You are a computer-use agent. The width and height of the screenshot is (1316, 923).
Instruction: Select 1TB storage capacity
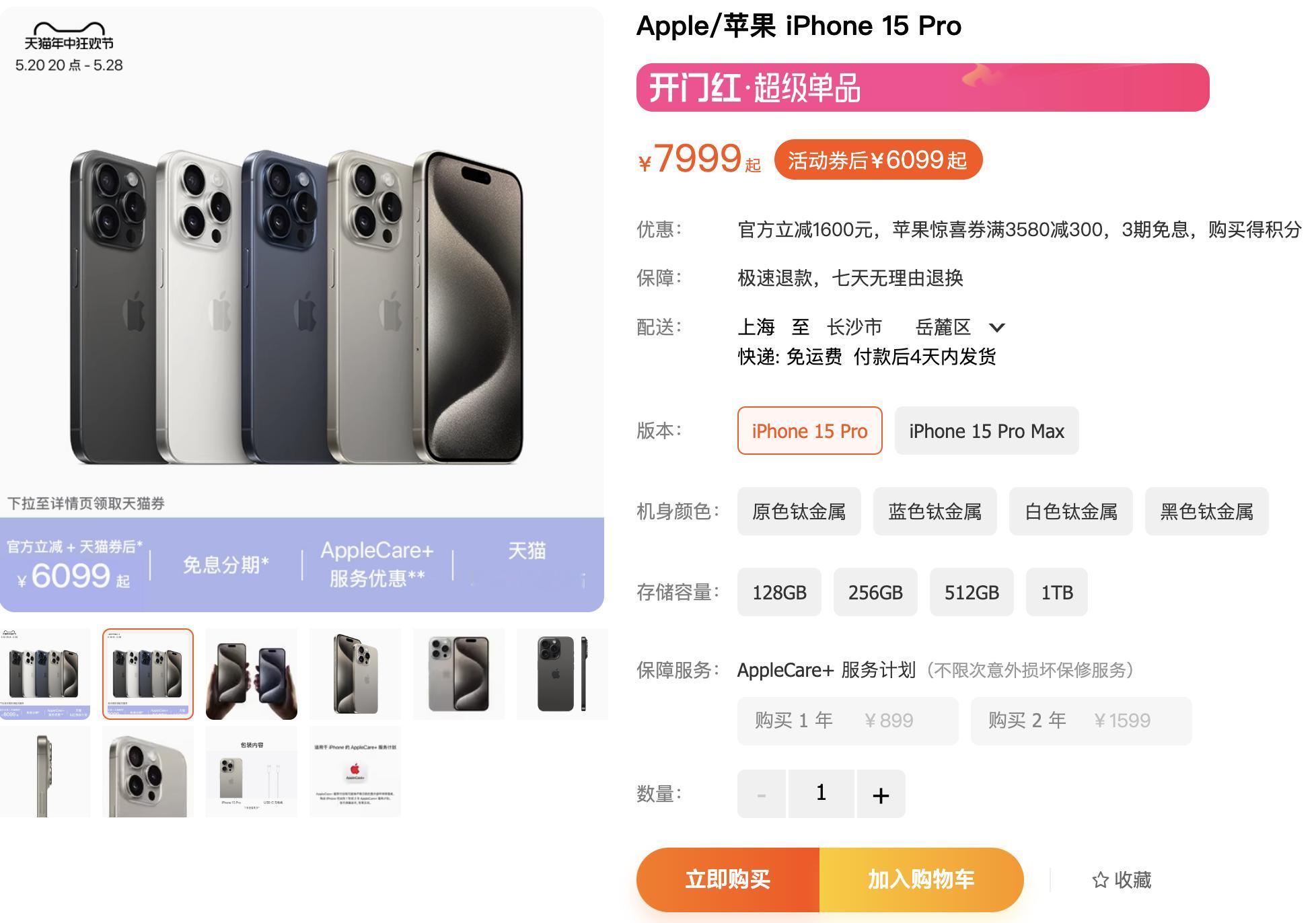click(x=1056, y=592)
